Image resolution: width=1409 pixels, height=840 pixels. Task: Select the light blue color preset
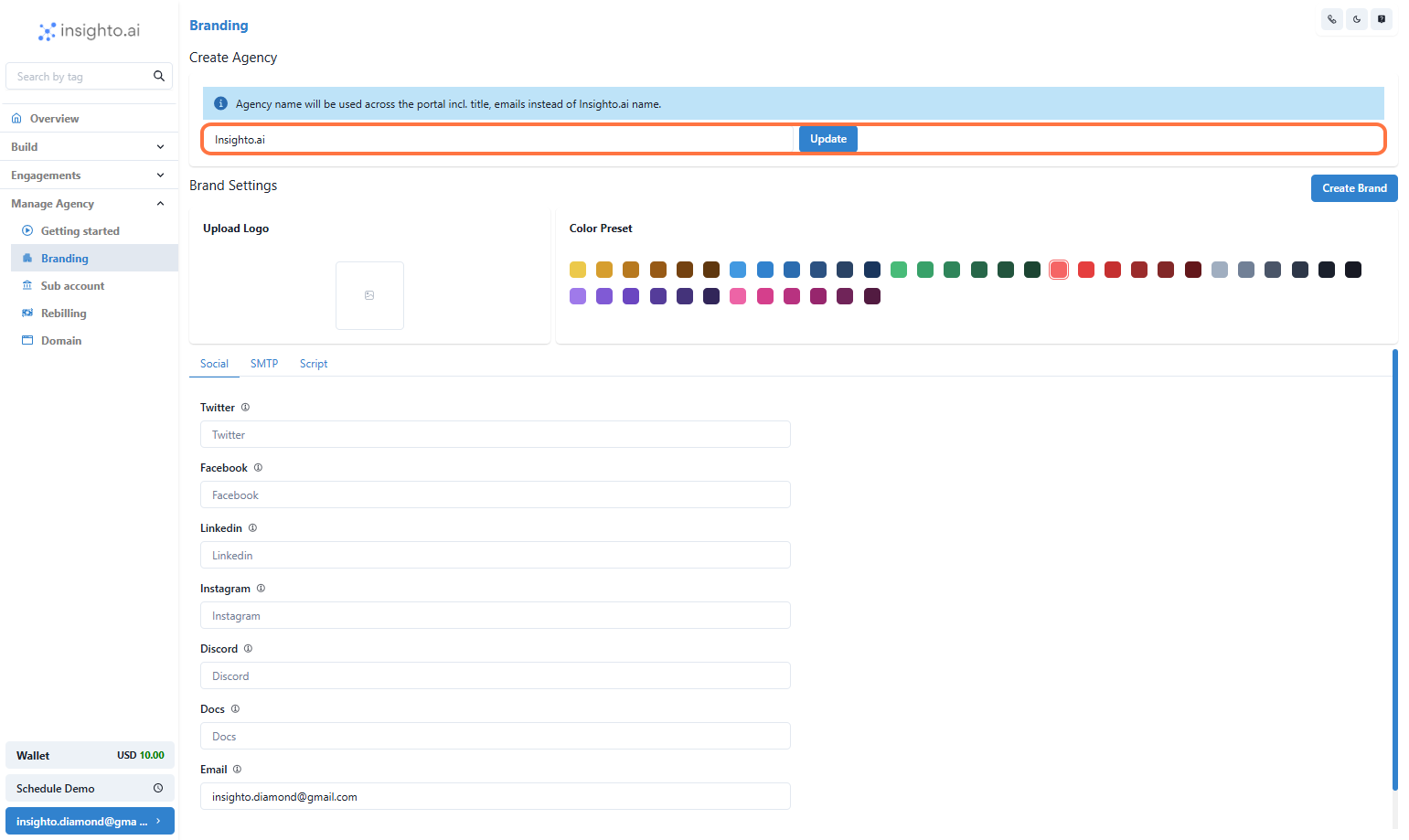[x=738, y=270]
